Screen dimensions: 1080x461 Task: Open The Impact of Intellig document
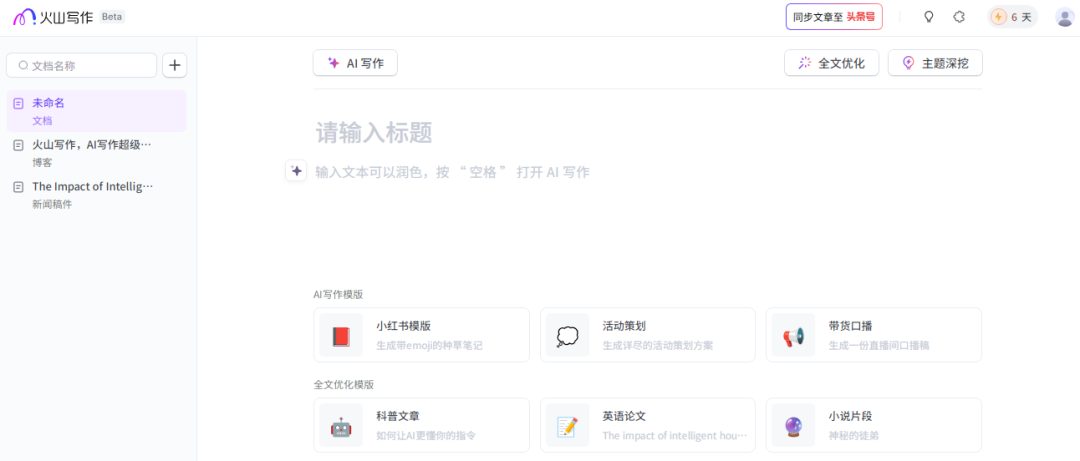(96, 195)
